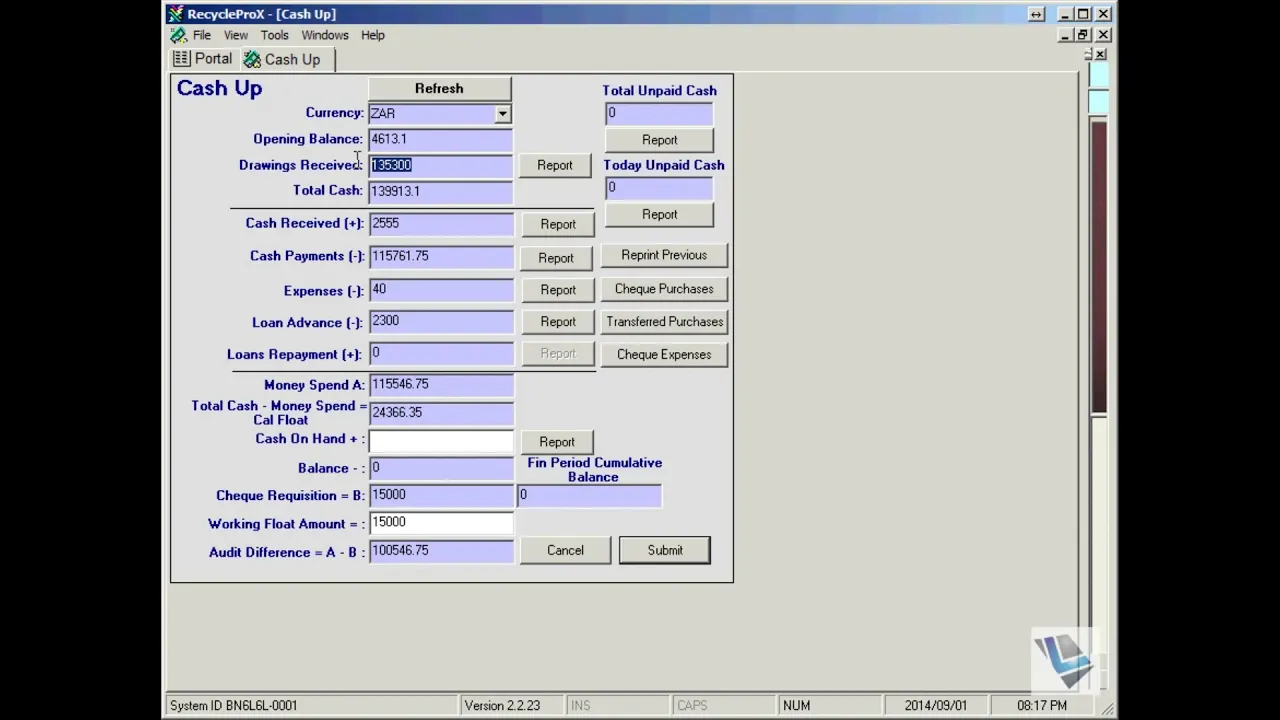This screenshot has width=1280, height=720.
Task: Click the RecycleProX app icon in title bar
Action: click(176, 14)
